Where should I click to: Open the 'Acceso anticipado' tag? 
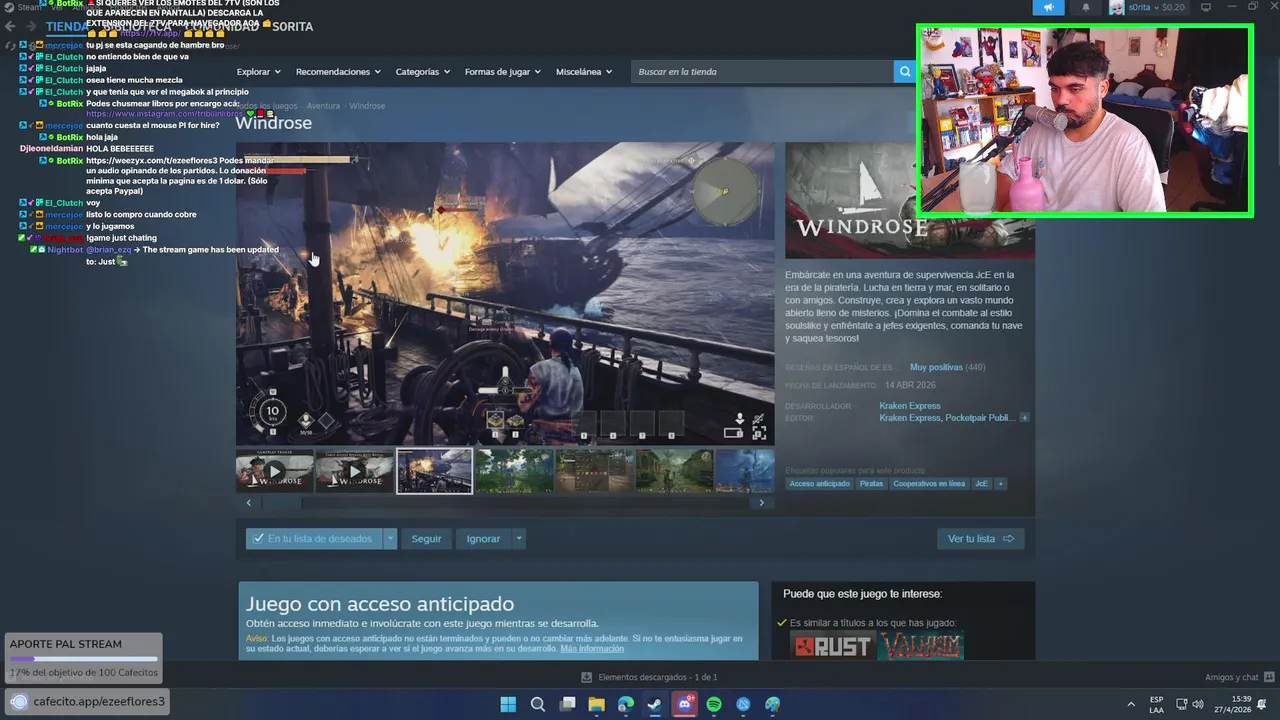coord(819,484)
